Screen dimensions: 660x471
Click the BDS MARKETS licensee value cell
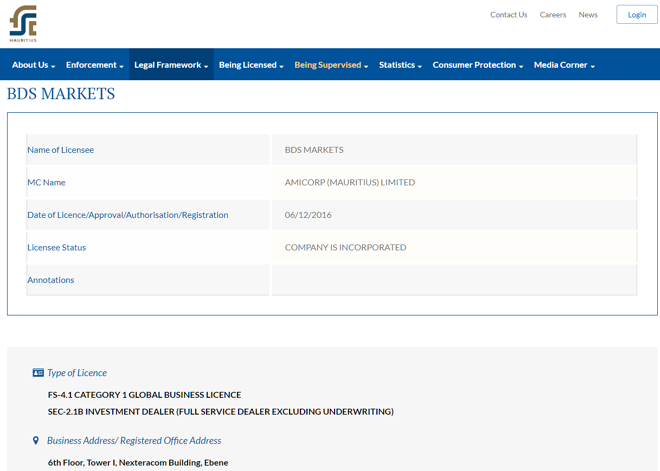pos(454,150)
